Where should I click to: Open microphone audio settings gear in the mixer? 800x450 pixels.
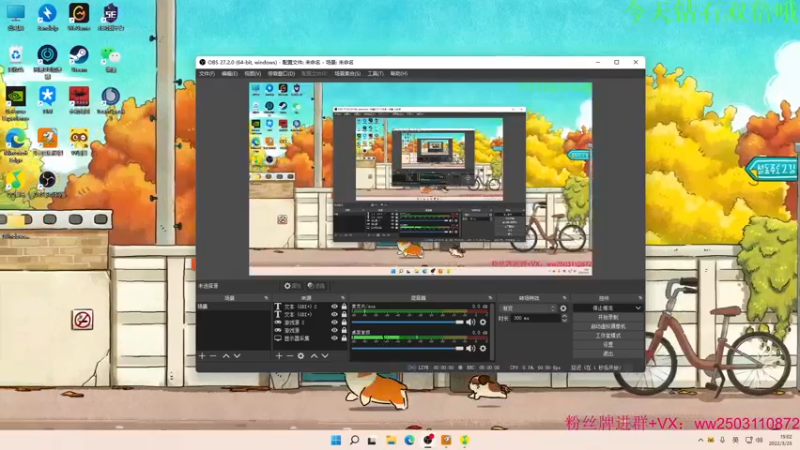483,322
